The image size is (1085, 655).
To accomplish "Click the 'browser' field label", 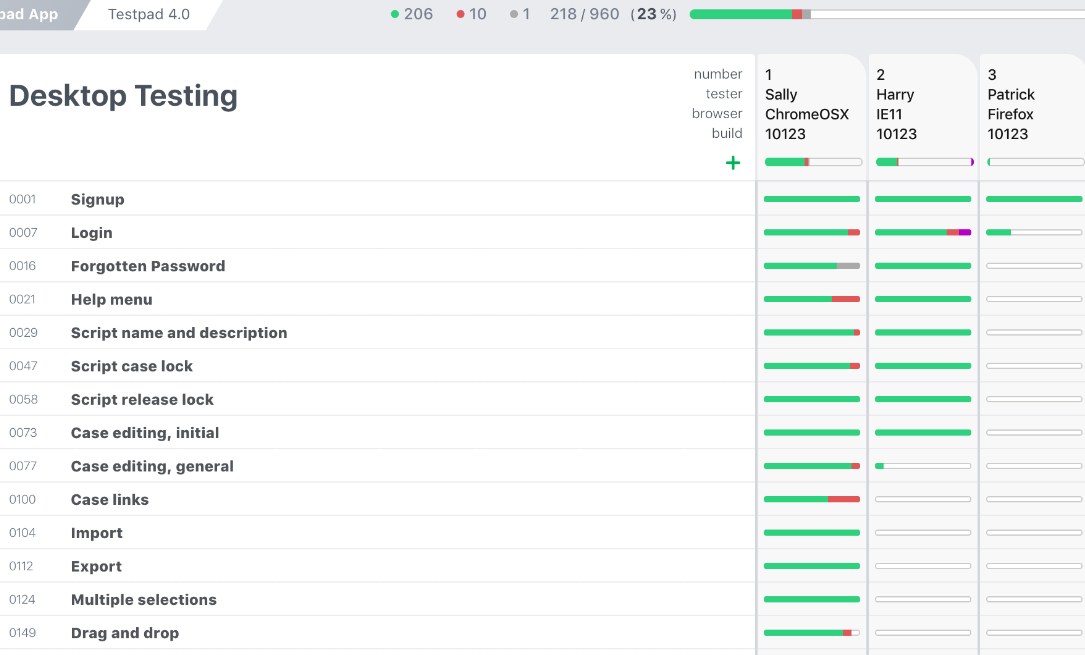I will [x=717, y=113].
